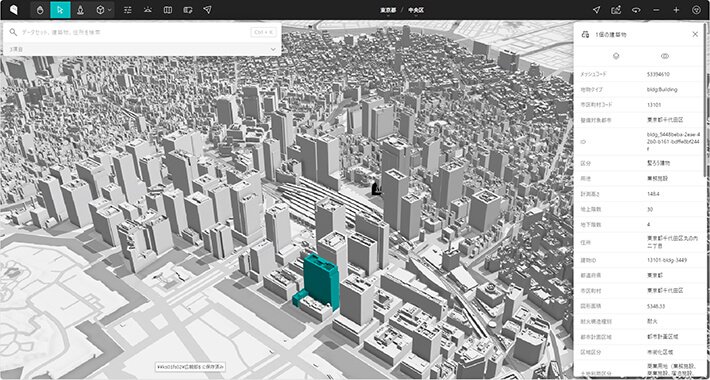Image resolution: width=710 pixels, height=380 pixels.
Task: Click the fly-to pin icon in building panel
Action: point(615,56)
